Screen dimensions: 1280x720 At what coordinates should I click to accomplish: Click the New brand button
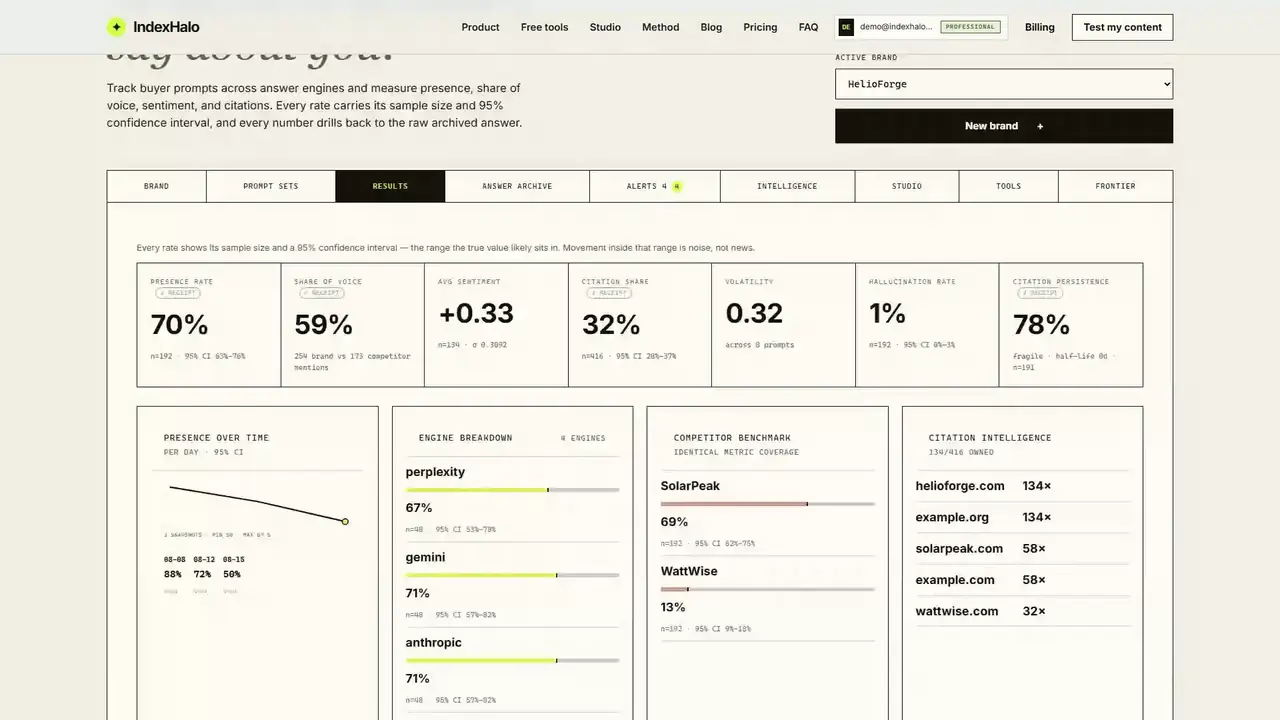[1004, 126]
